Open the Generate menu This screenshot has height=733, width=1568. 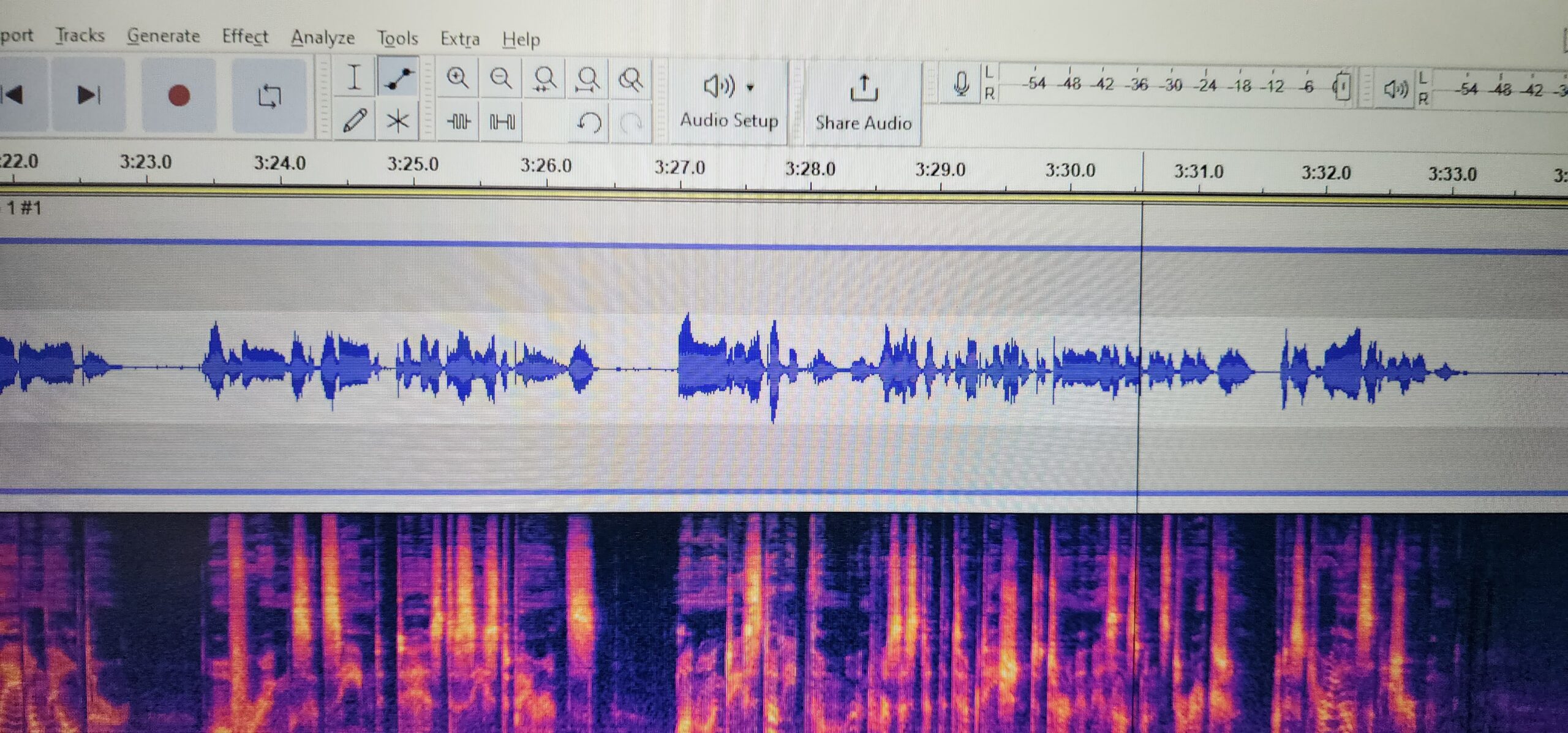tap(164, 36)
